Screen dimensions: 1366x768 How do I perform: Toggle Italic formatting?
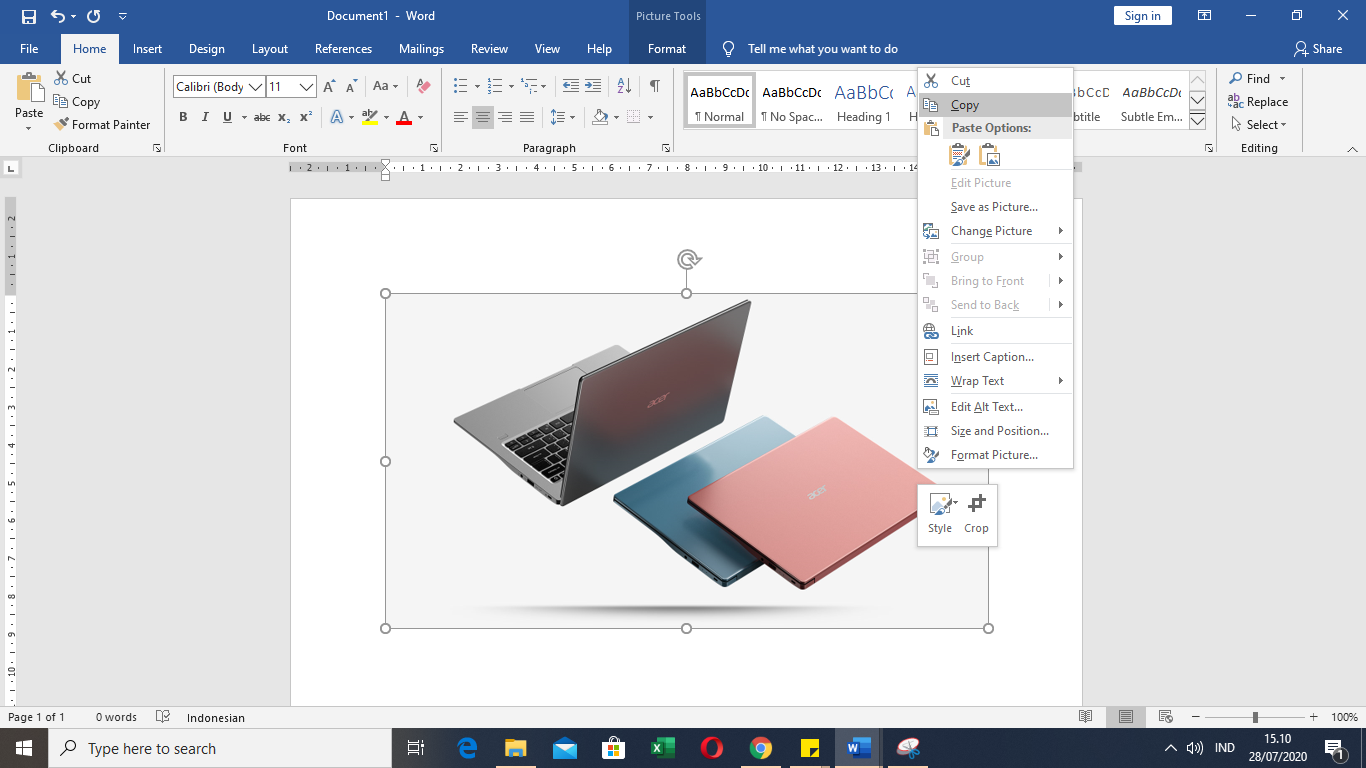pos(205,118)
